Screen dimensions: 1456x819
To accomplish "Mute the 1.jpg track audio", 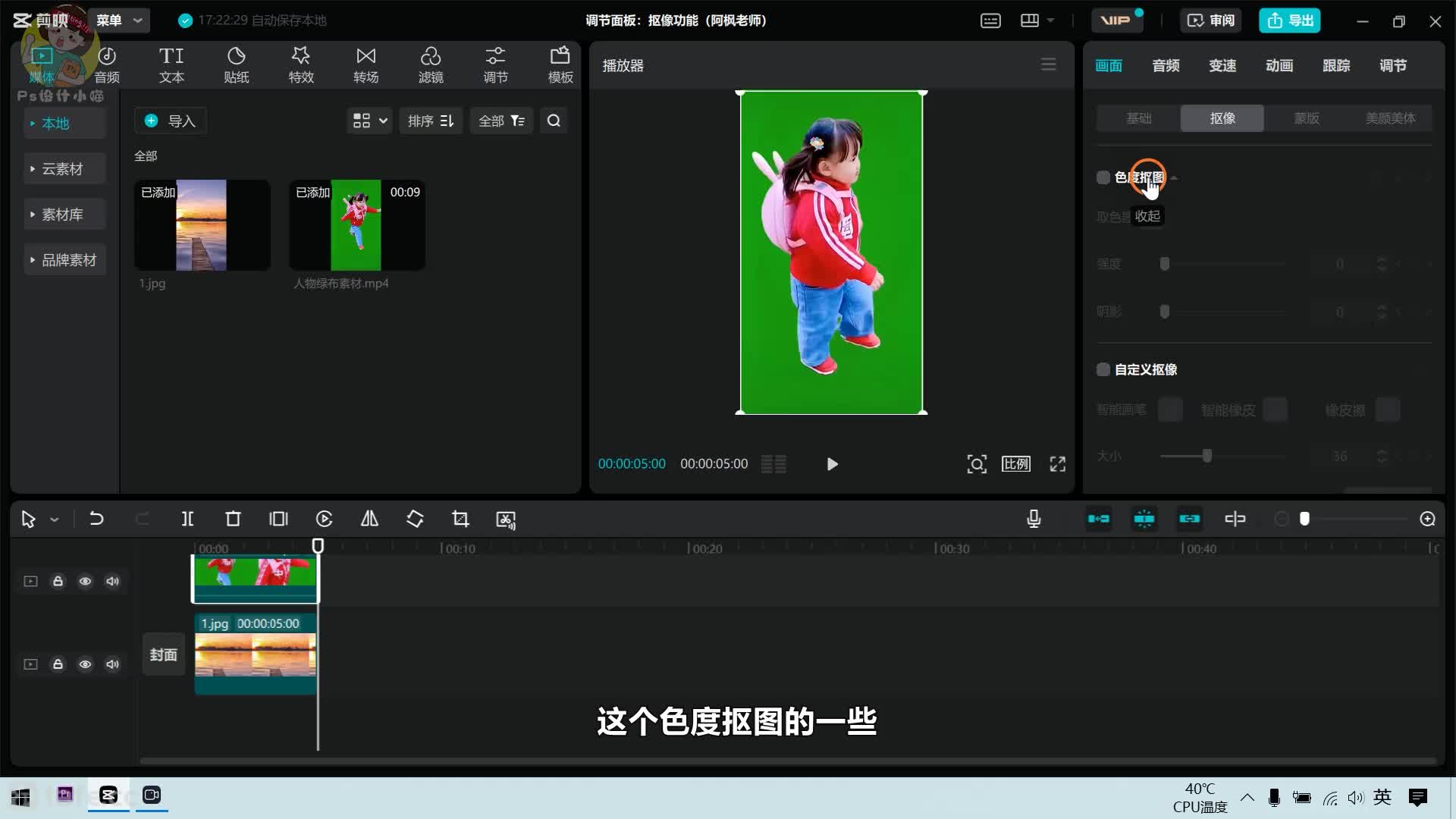I will click(112, 664).
